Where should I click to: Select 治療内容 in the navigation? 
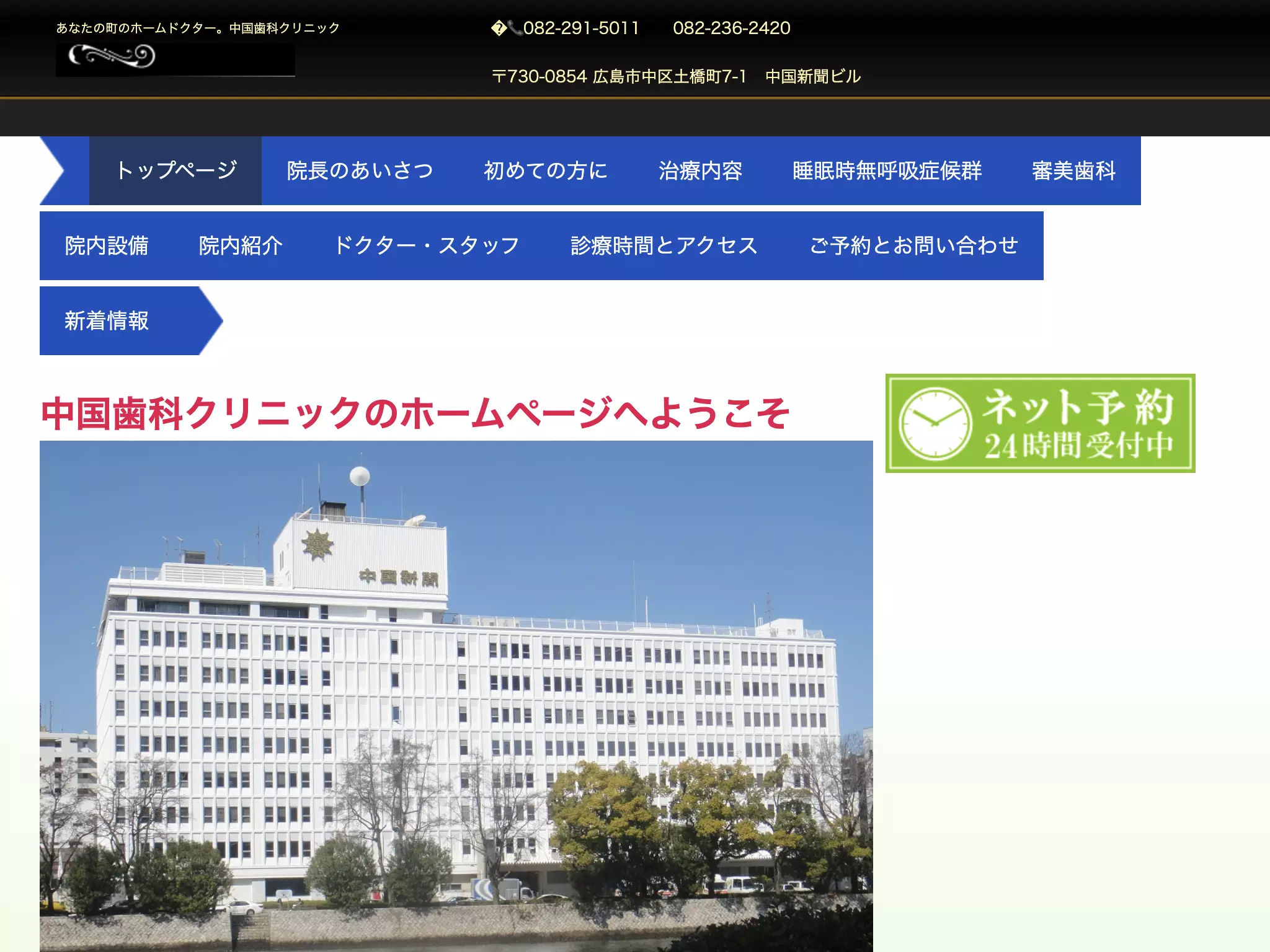point(700,170)
